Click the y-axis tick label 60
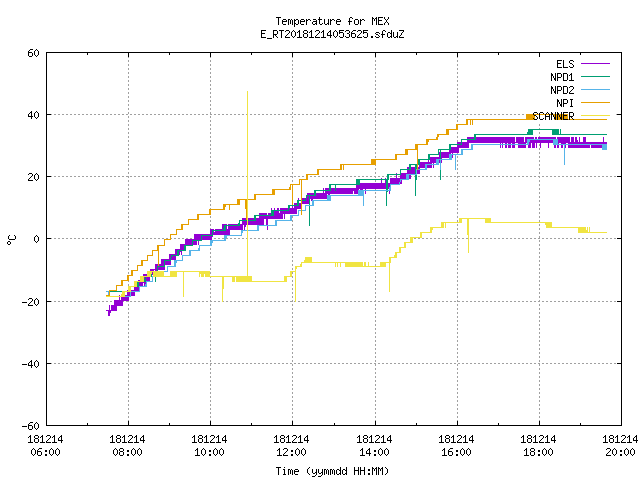 click(x=33, y=53)
